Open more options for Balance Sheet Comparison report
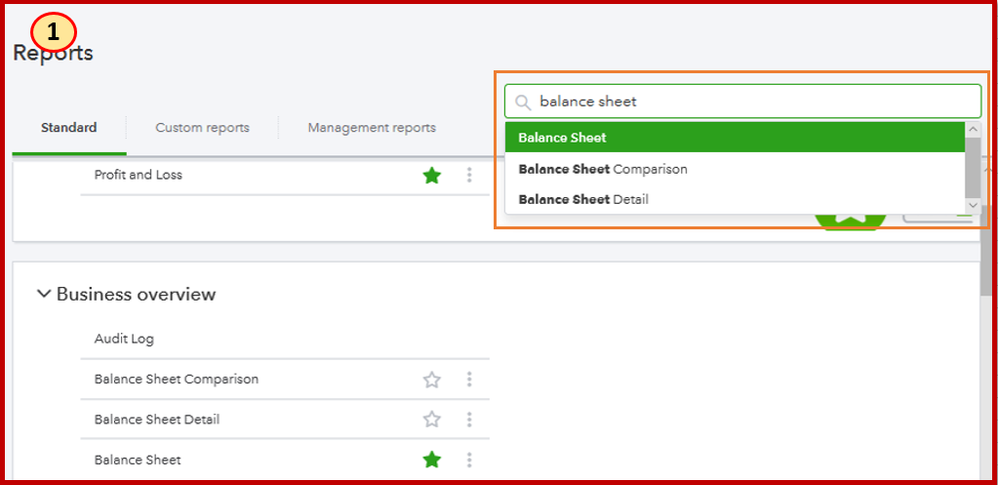The height and width of the screenshot is (485, 998). pyautogui.click(x=469, y=380)
